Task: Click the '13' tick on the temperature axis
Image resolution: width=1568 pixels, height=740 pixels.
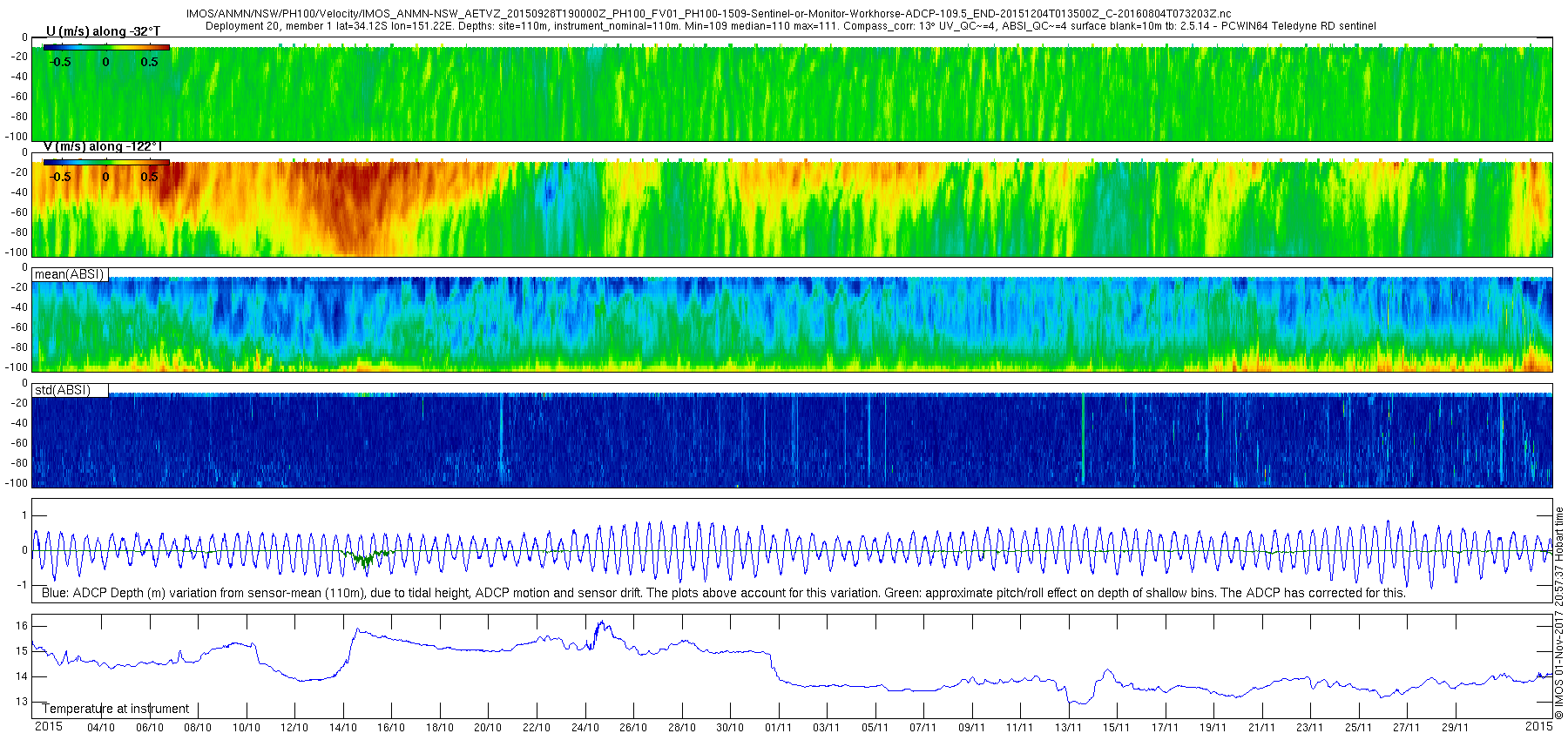Action: [22, 701]
